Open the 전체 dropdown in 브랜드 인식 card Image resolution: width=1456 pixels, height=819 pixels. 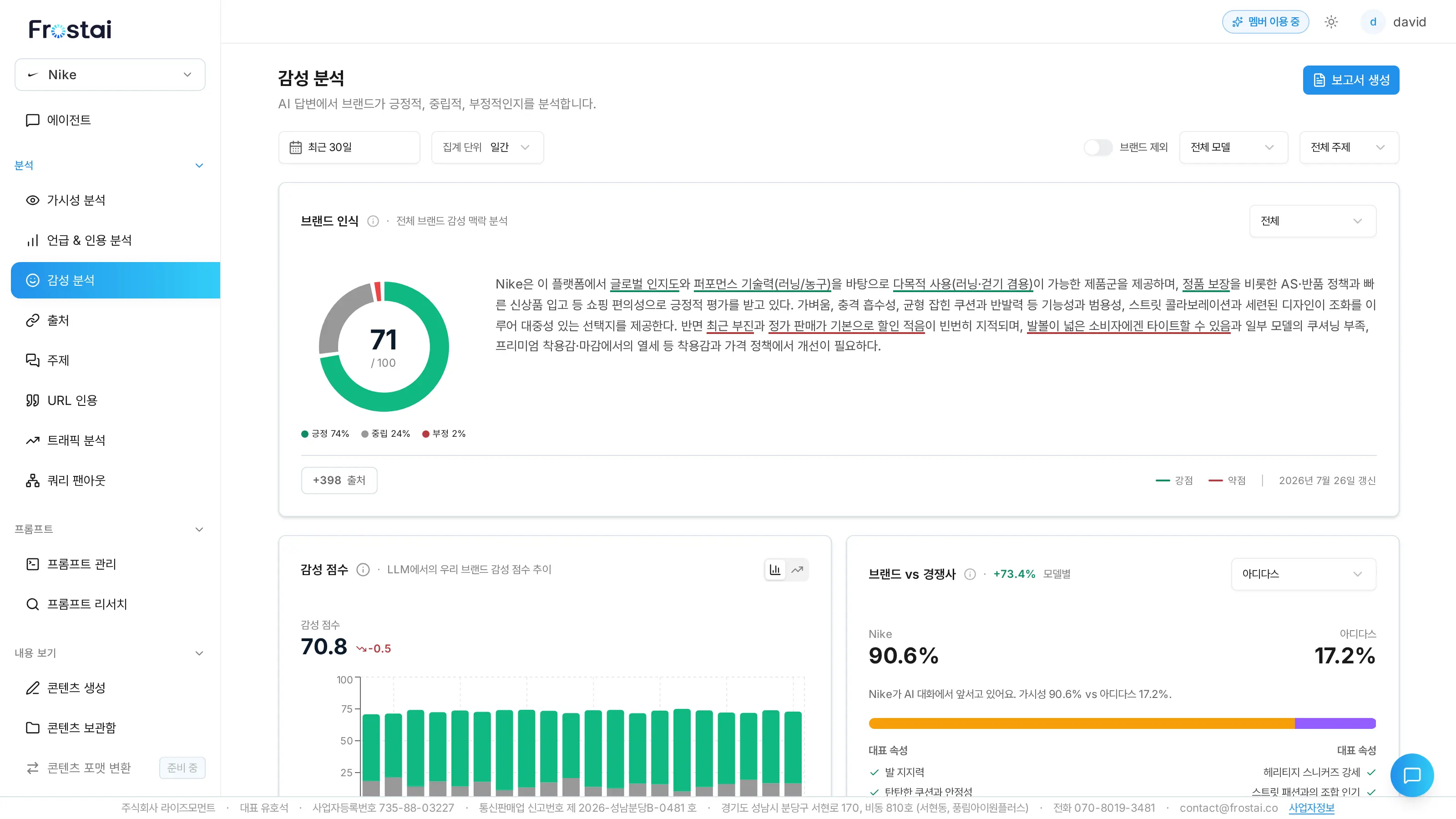pos(1312,221)
